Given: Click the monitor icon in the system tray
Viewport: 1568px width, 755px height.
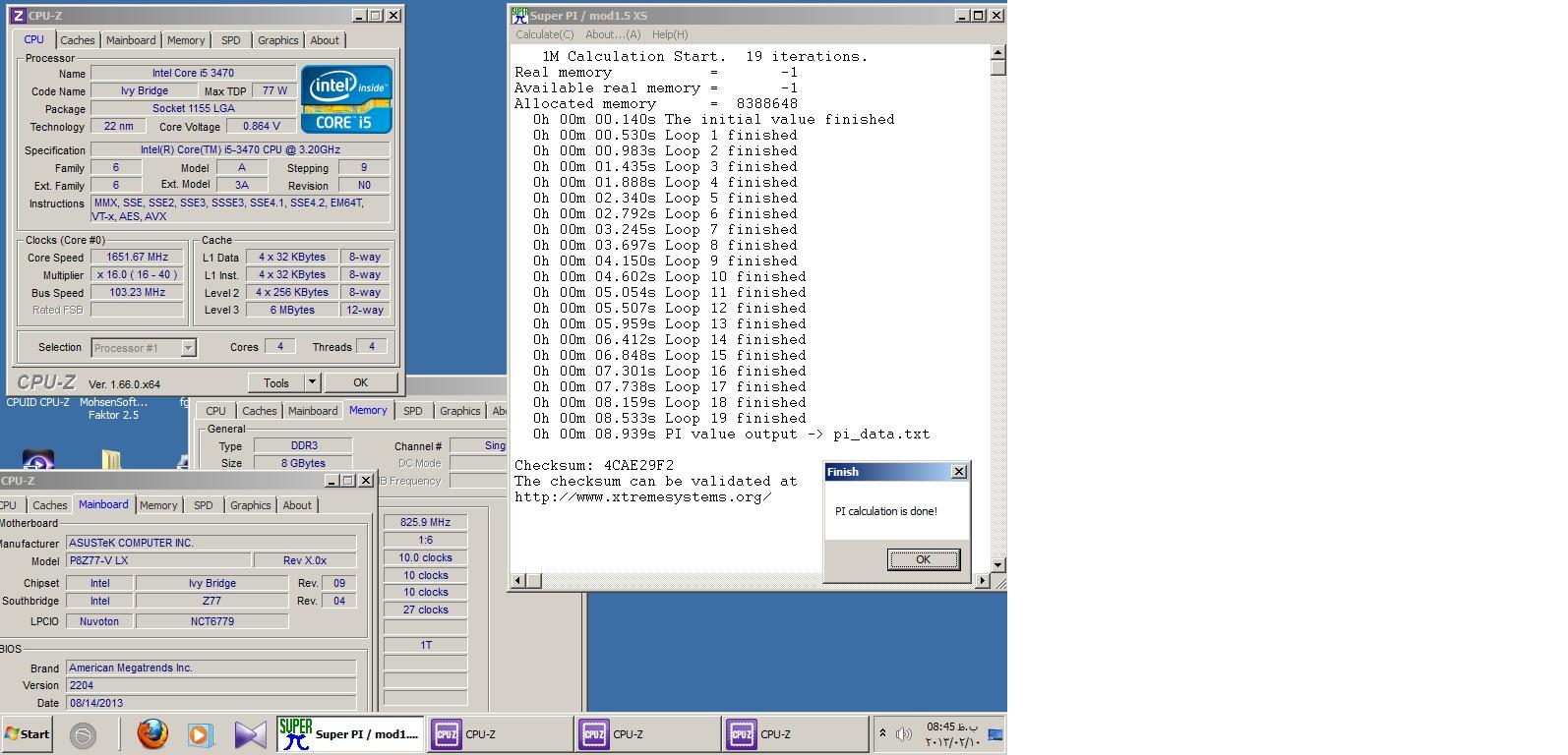Looking at the screenshot, I should pyautogui.click(x=995, y=734).
